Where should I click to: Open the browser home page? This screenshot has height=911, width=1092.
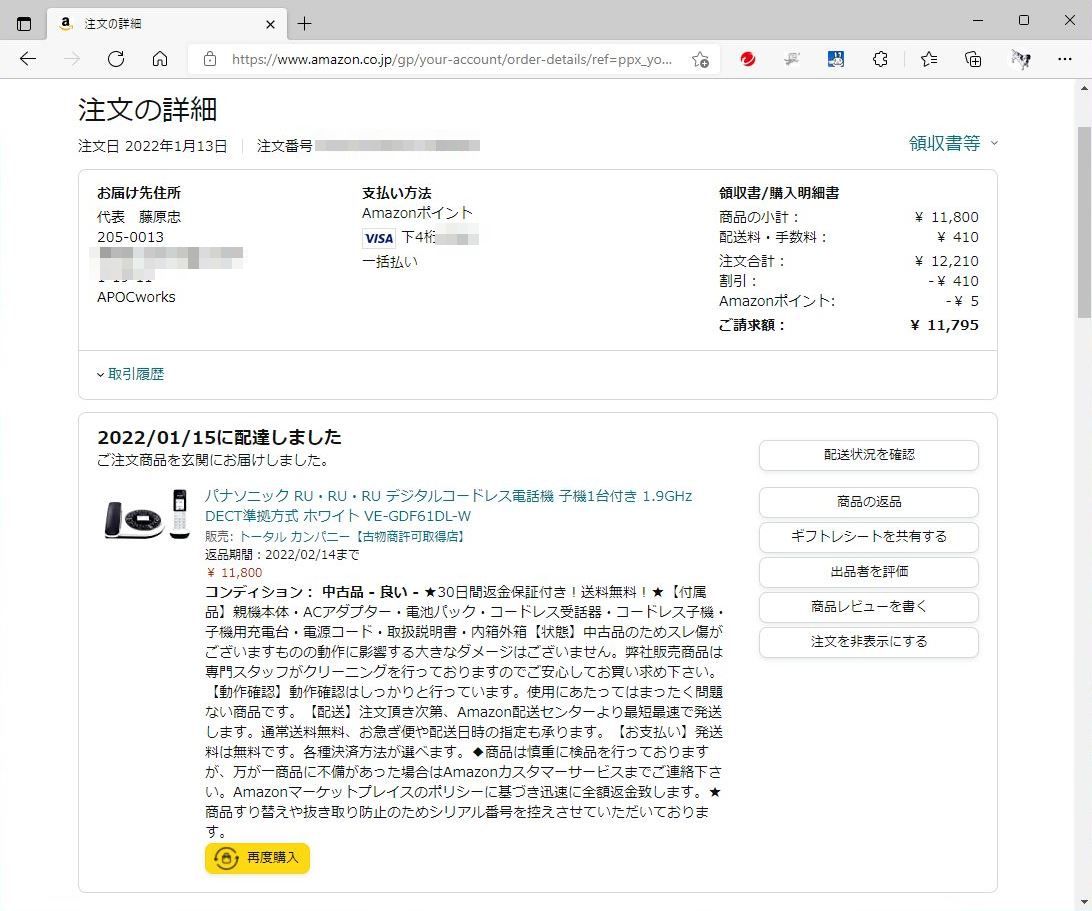(159, 59)
